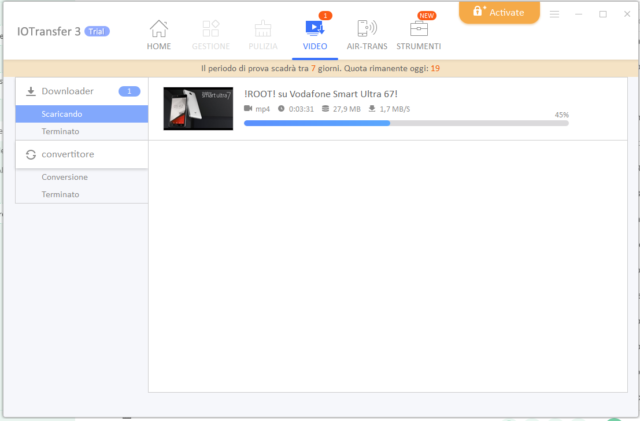Click the Downloader arrow icon in sidebar

[31, 91]
